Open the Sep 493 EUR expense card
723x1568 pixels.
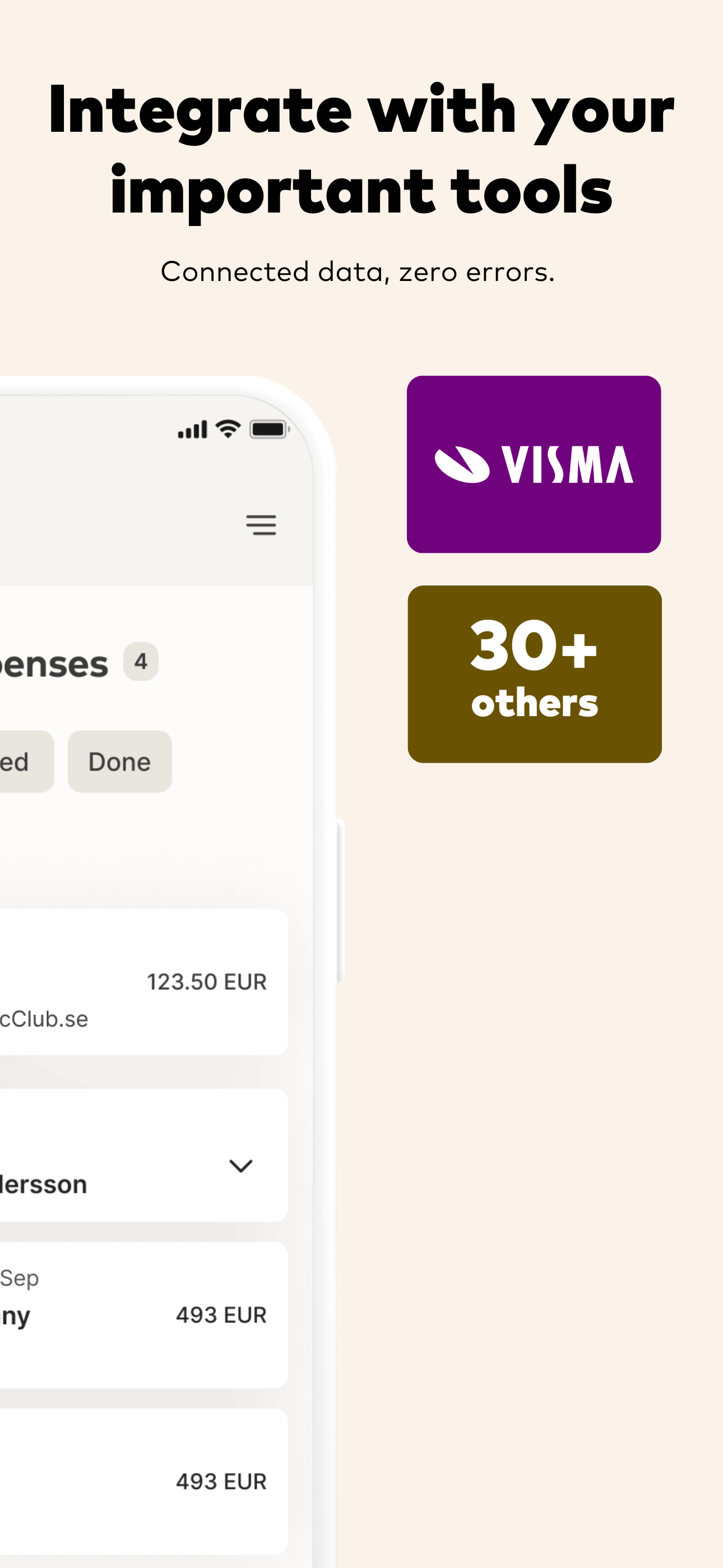pos(143,1315)
